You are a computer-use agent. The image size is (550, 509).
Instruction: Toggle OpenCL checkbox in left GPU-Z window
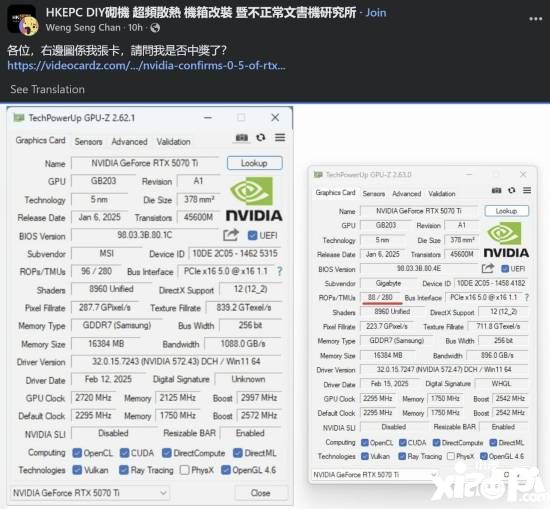coord(77,453)
